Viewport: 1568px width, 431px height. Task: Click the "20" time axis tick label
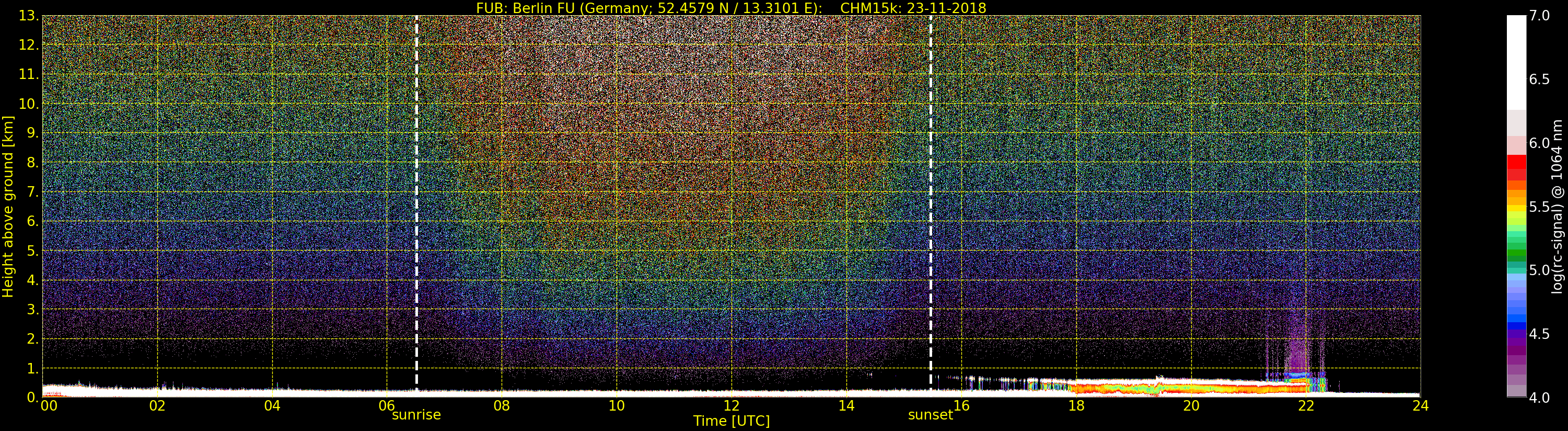[1191, 406]
